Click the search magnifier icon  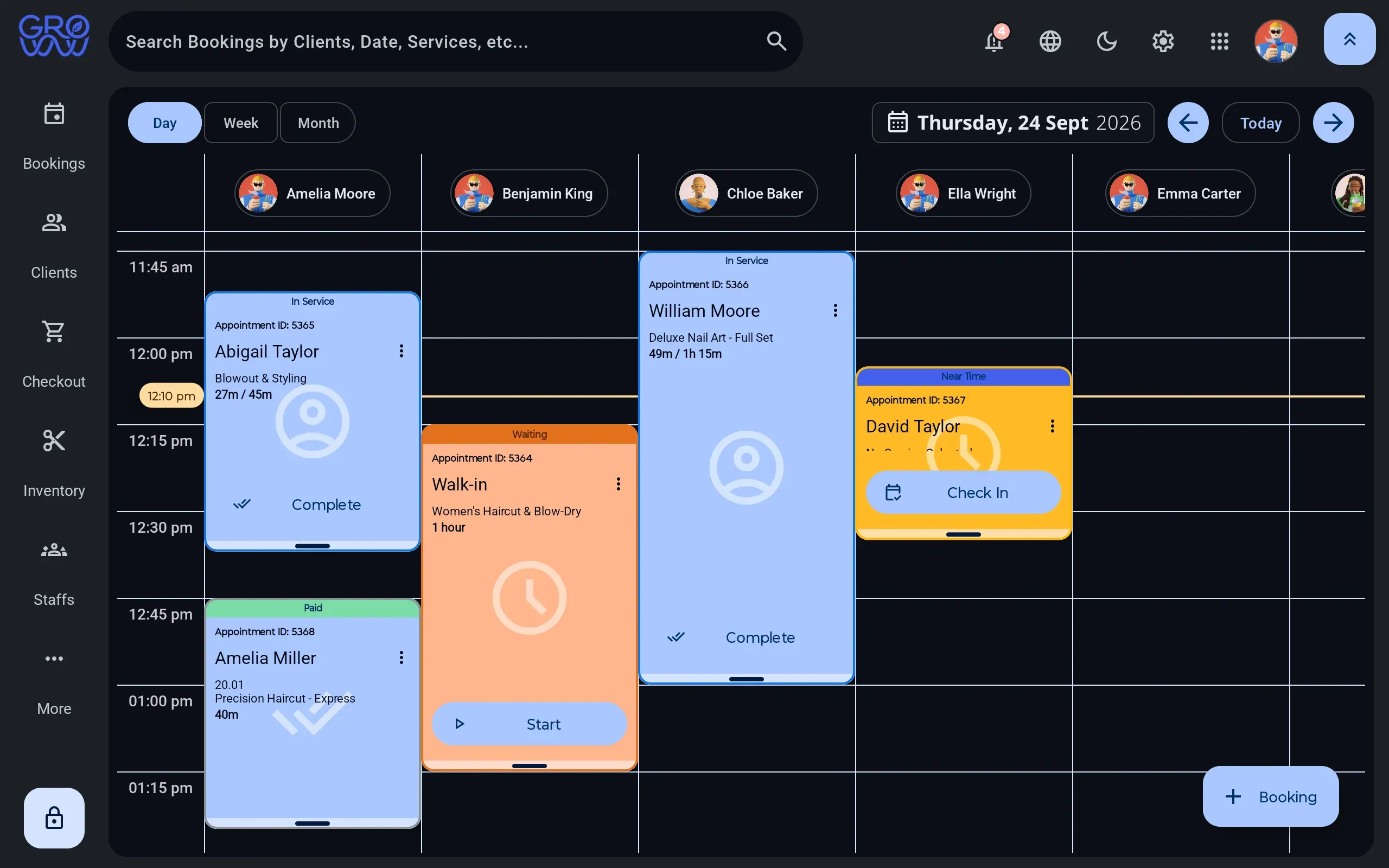point(776,41)
